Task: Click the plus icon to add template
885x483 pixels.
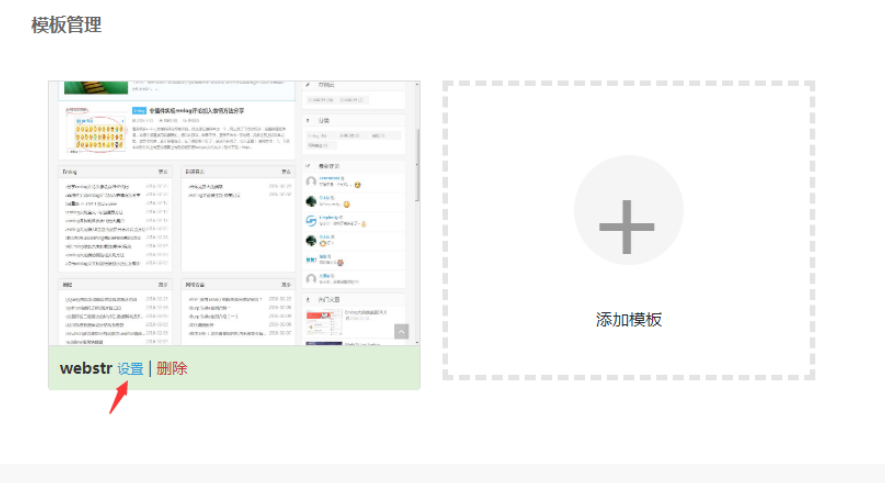Action: [627, 227]
